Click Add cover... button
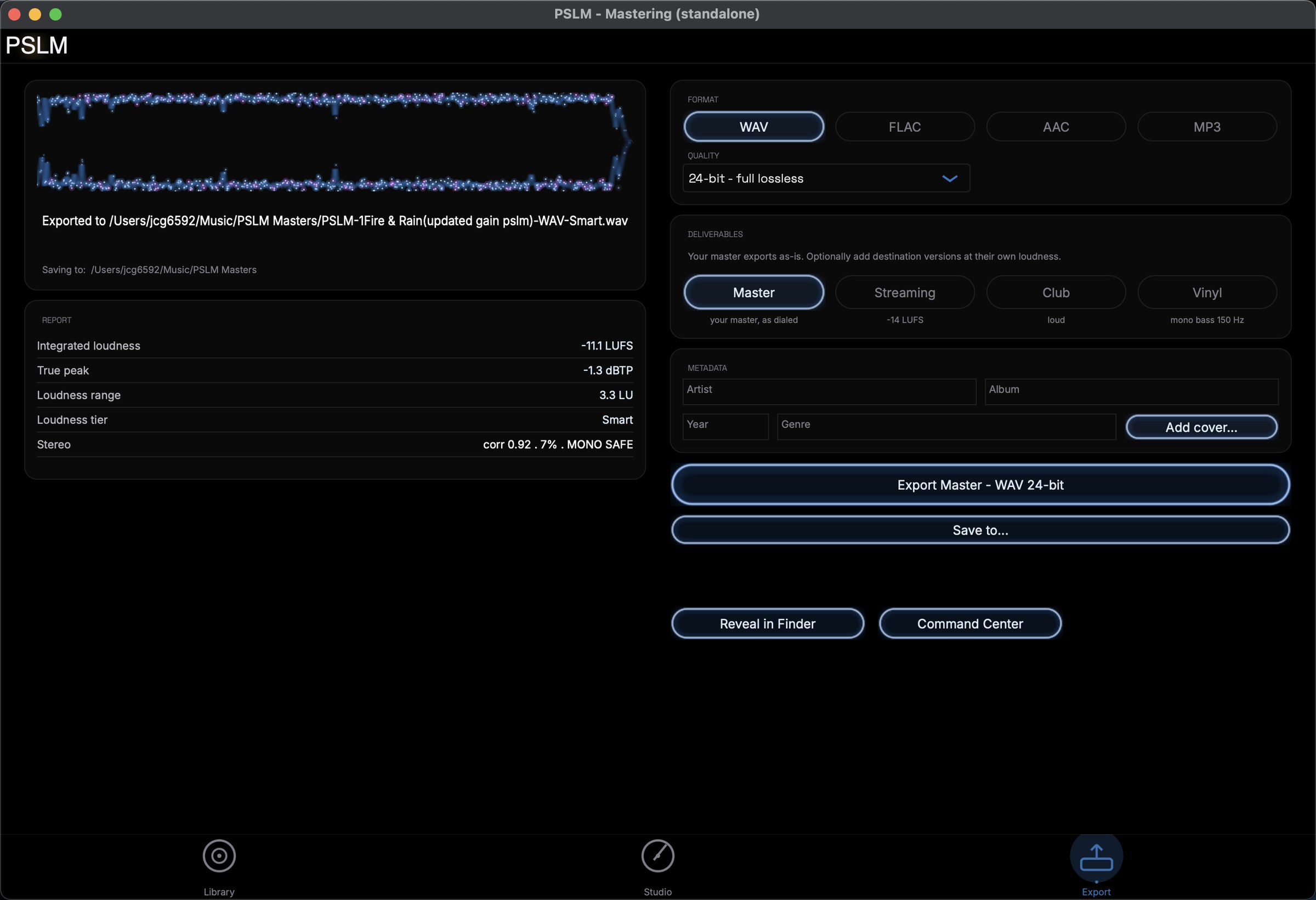Screen dimensions: 1316x900 1201,427
